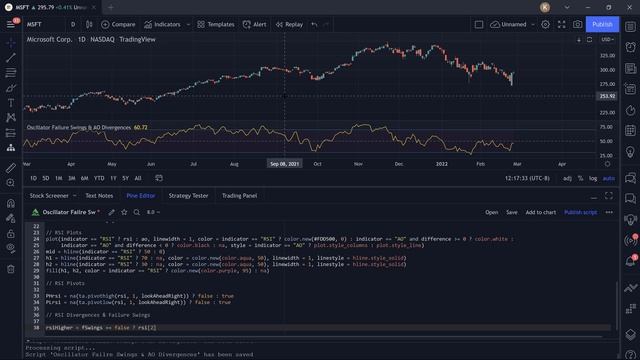This screenshot has width=640, height=360.
Task: Toggle stay in drawing mode
Action: pyautogui.click(x=11, y=218)
